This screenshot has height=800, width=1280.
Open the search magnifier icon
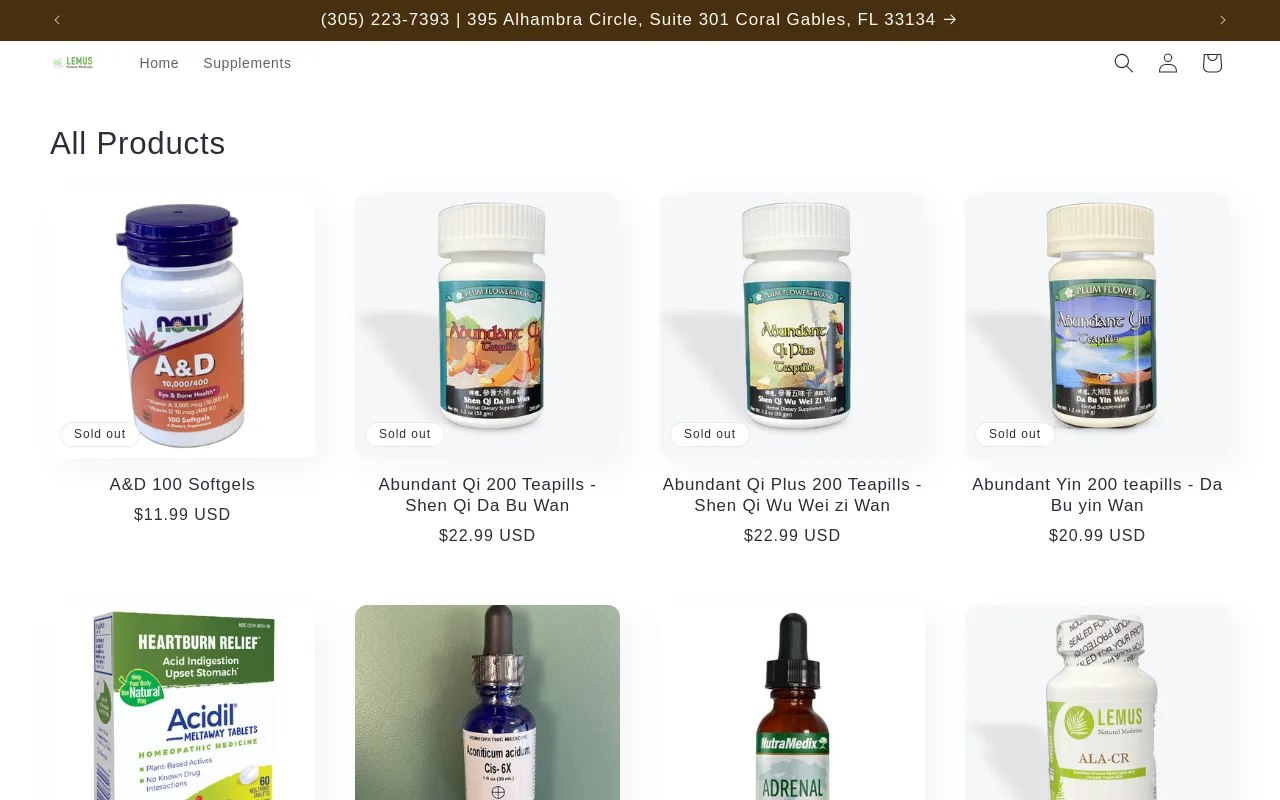[x=1124, y=63]
